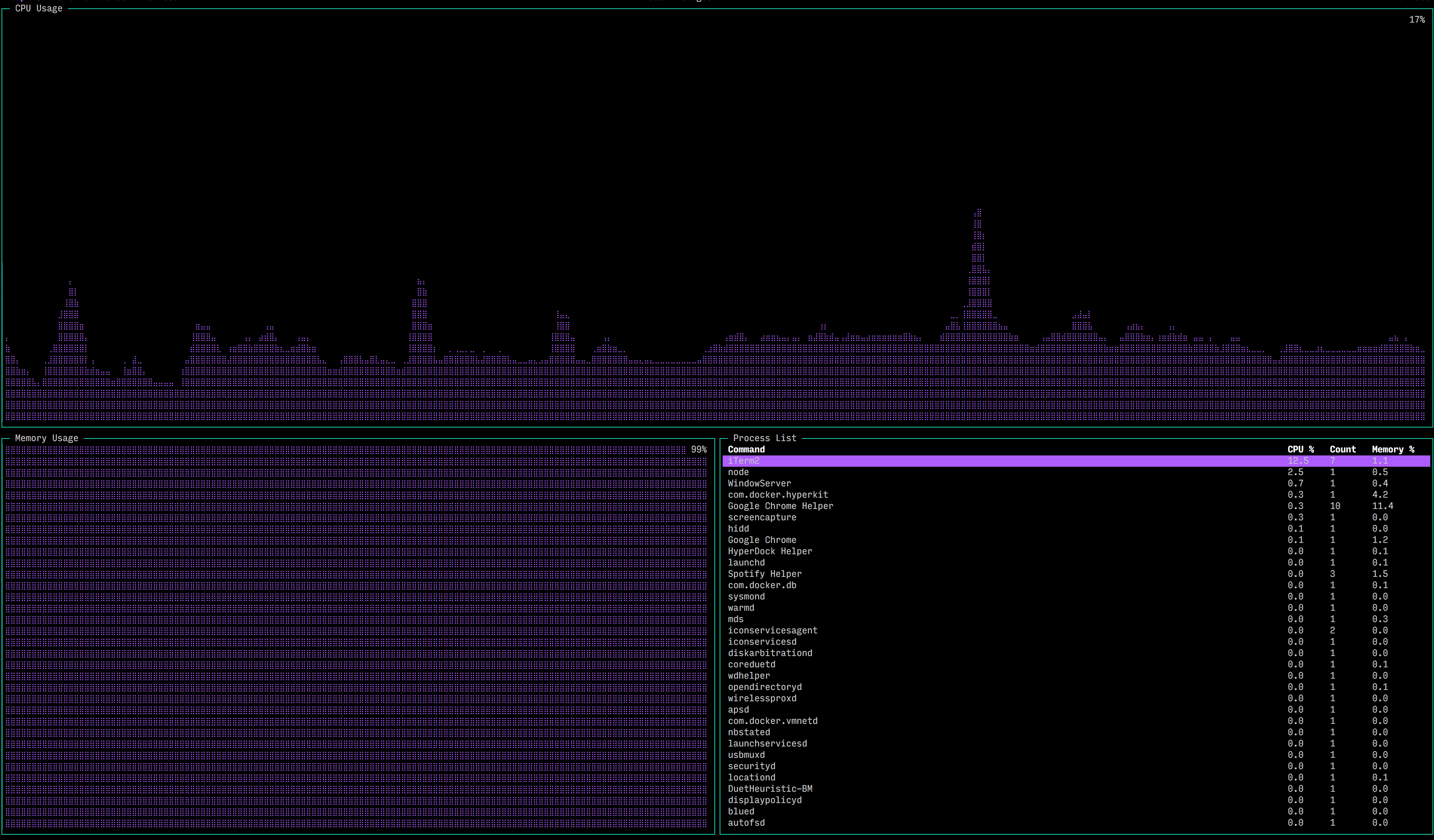Screen dimensions: 1434x840
Task: Select the HyperDock Helper process
Action: coord(1076,551)
